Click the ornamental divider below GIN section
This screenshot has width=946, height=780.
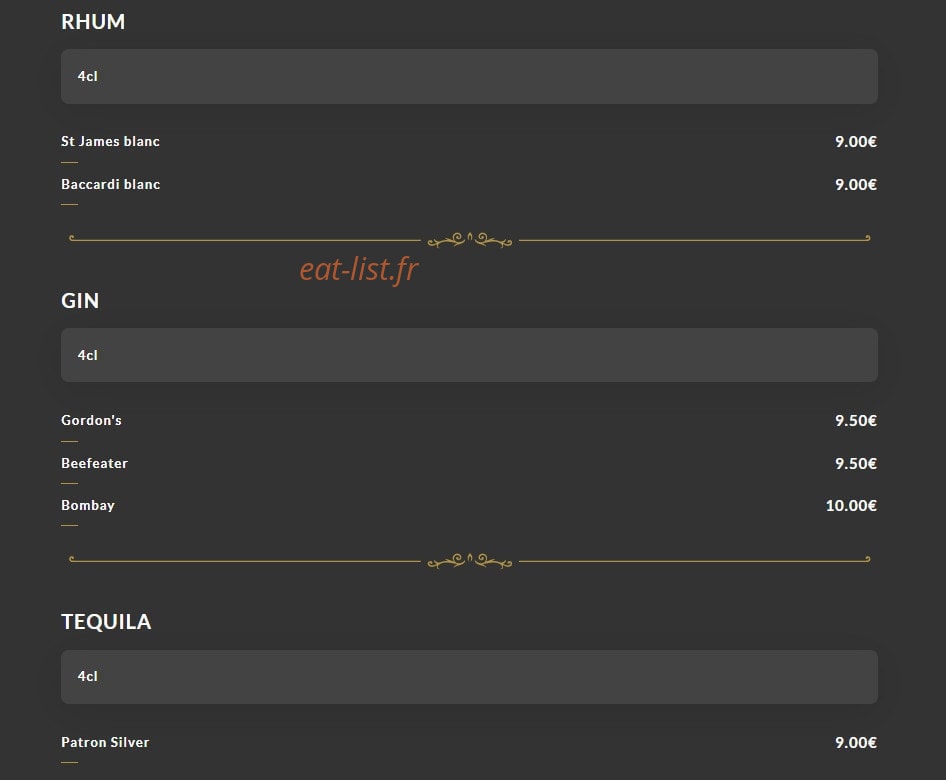tap(469, 561)
